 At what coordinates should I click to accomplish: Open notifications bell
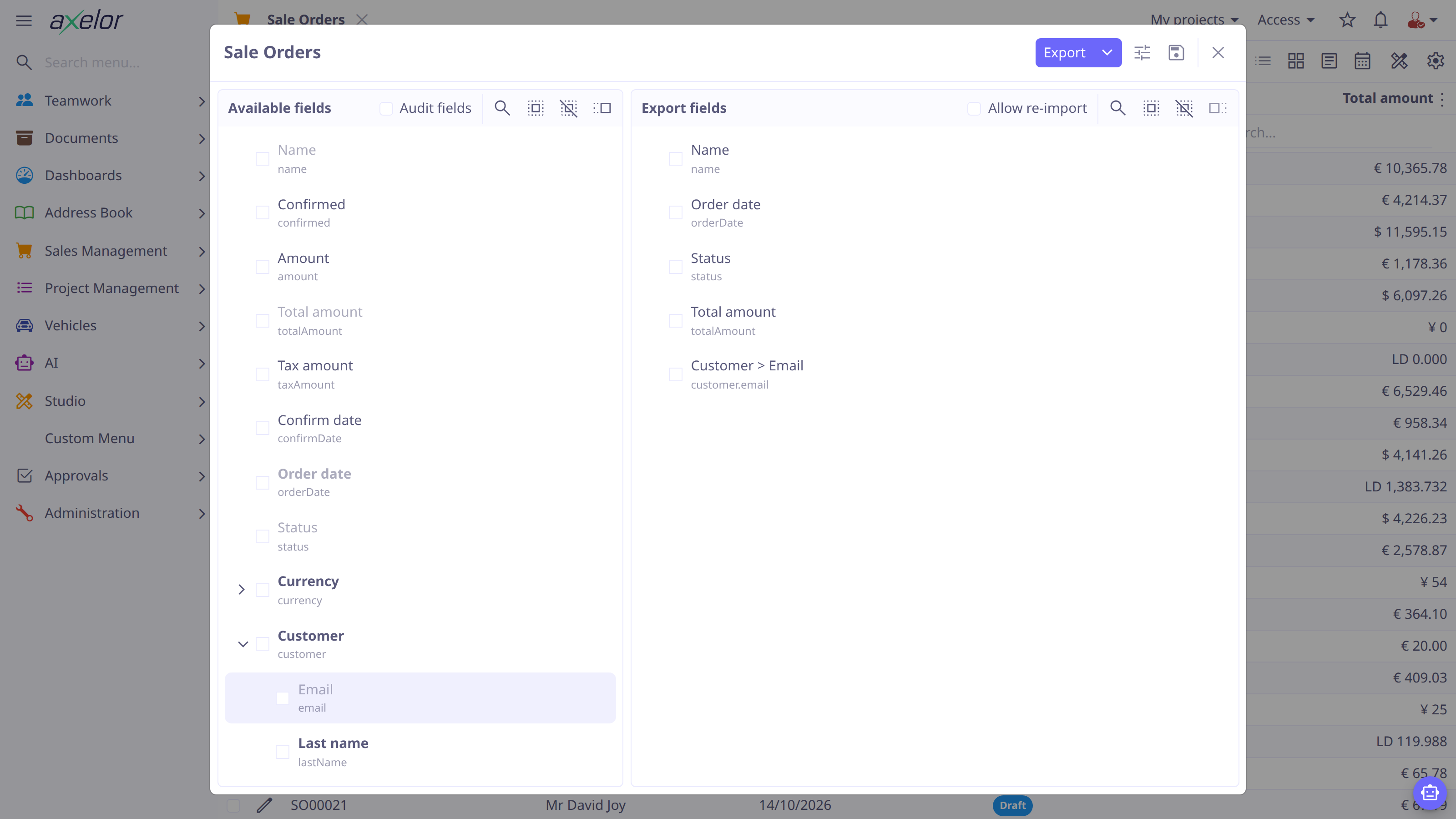click(x=1381, y=20)
